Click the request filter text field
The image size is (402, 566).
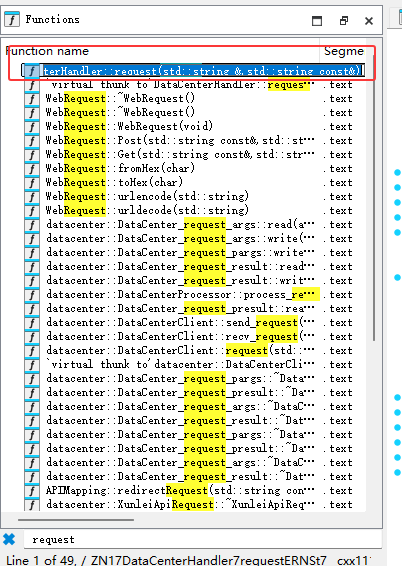tap(202, 540)
